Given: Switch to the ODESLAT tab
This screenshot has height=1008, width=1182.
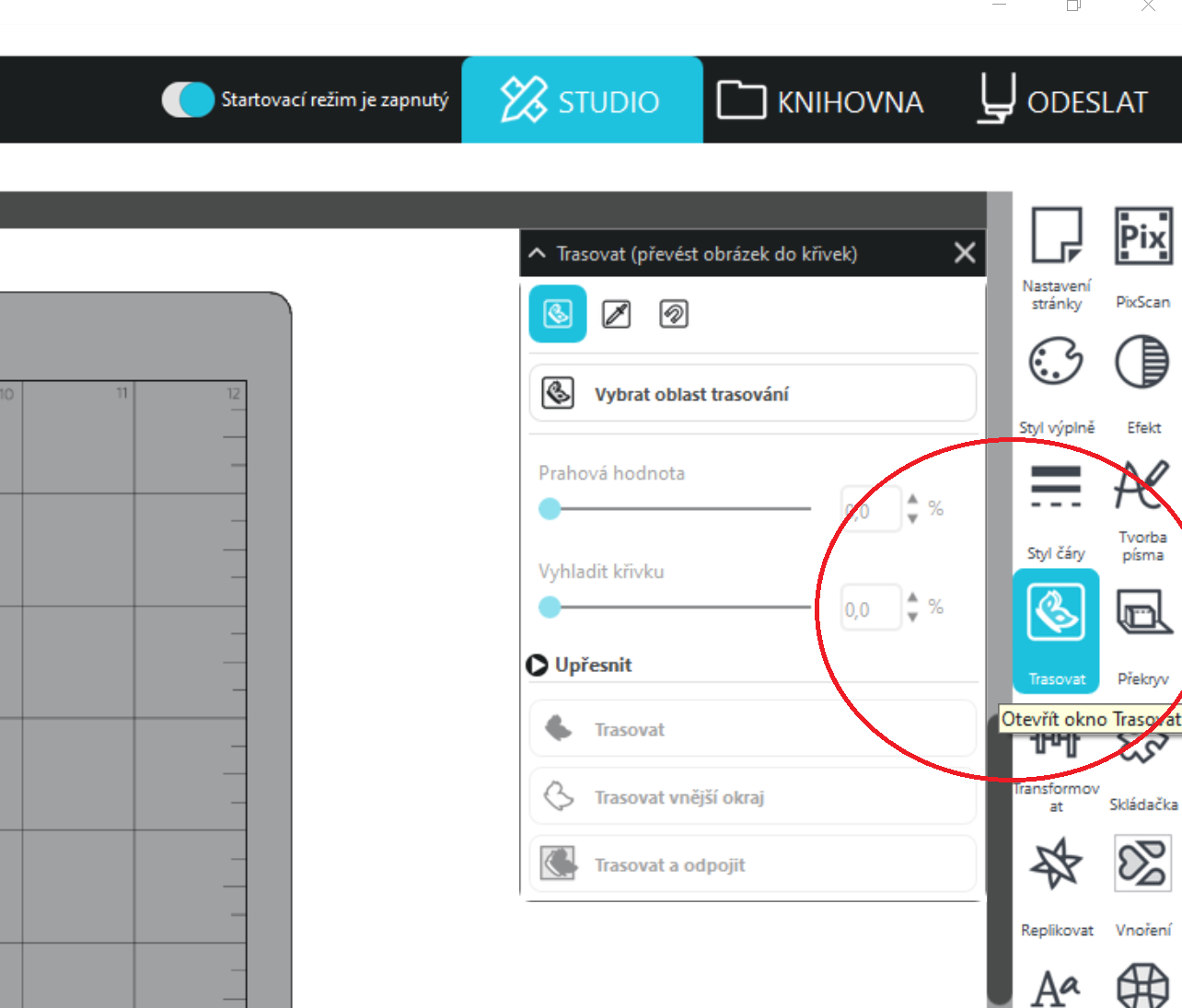Looking at the screenshot, I should [1063, 100].
